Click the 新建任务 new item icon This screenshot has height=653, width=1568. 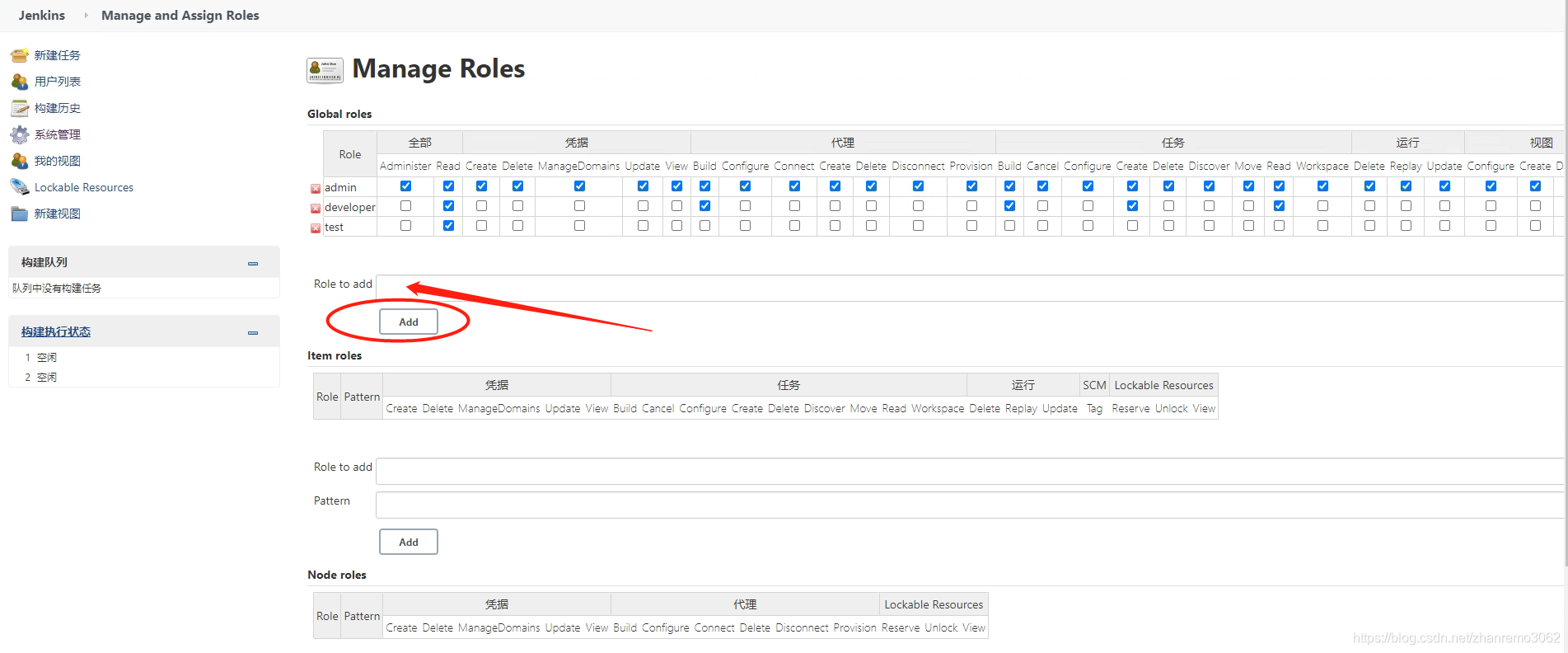pos(20,55)
